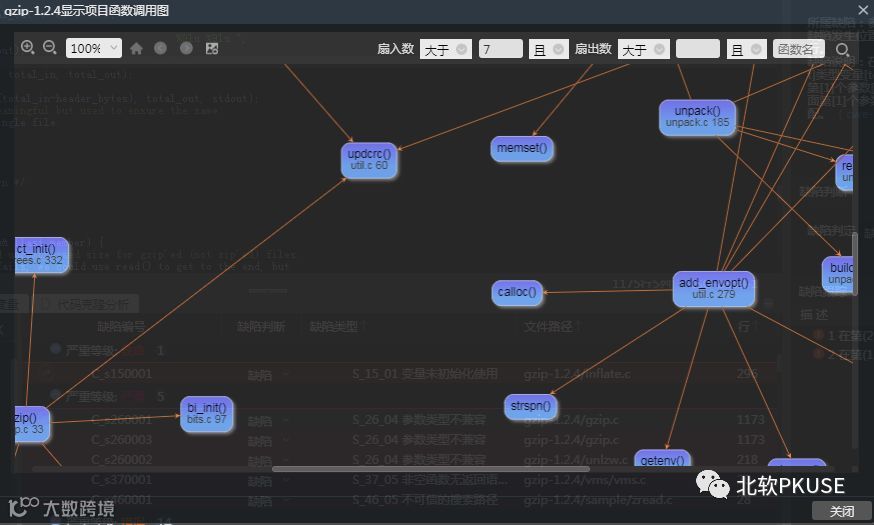The image size is (874, 525).
Task: Move the horizontal graph scrollbar thumb
Action: point(431,469)
